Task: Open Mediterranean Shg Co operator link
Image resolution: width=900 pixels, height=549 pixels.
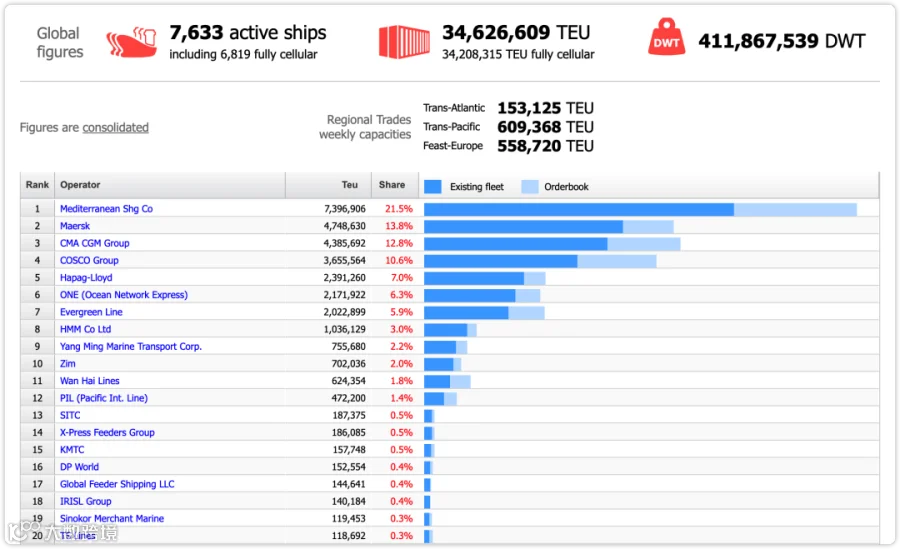Action: point(106,208)
